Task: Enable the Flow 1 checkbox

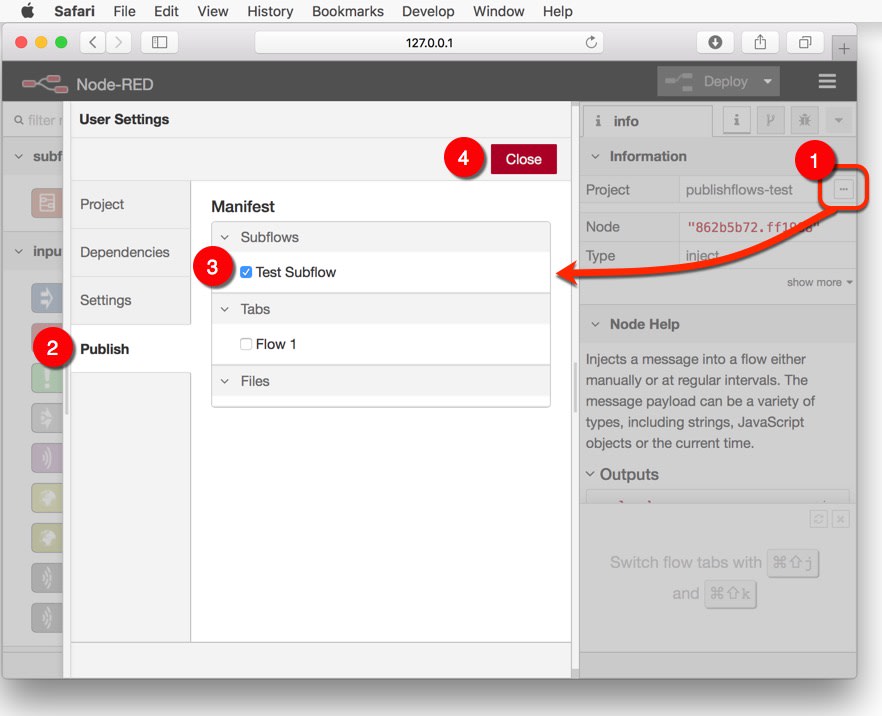Action: [246, 343]
